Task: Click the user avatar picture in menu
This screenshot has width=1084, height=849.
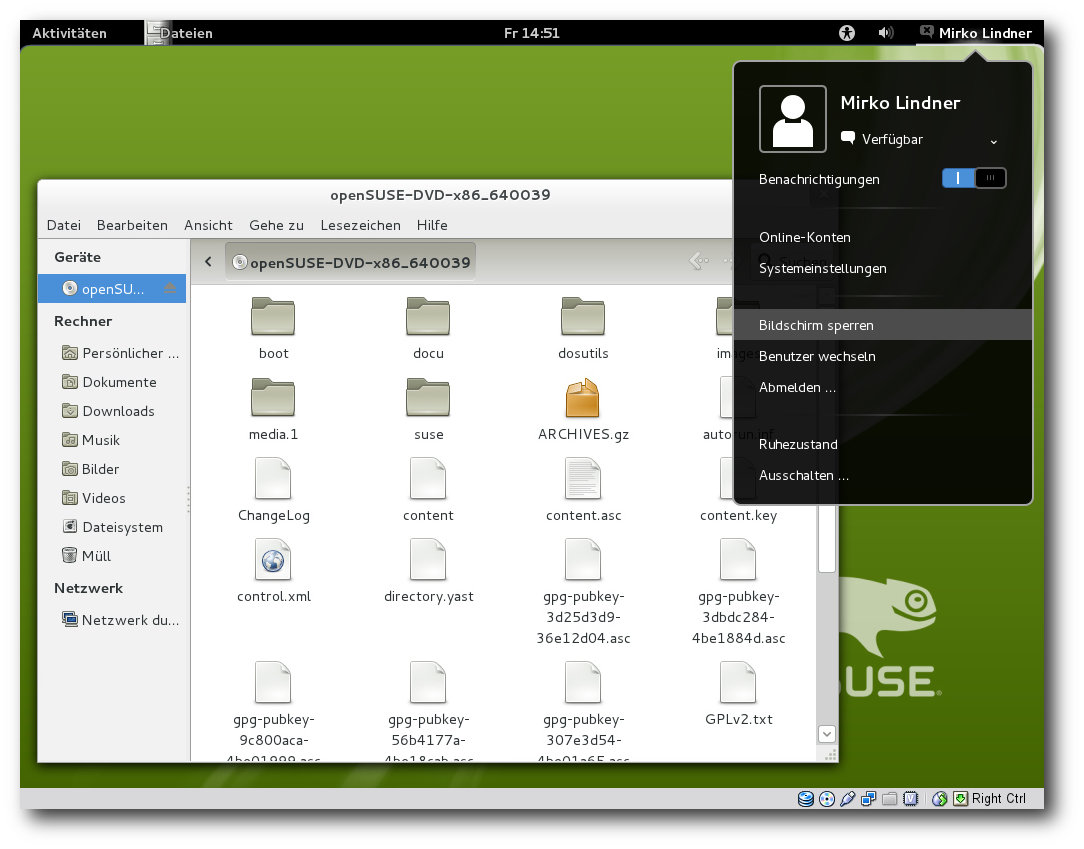Action: (x=793, y=119)
